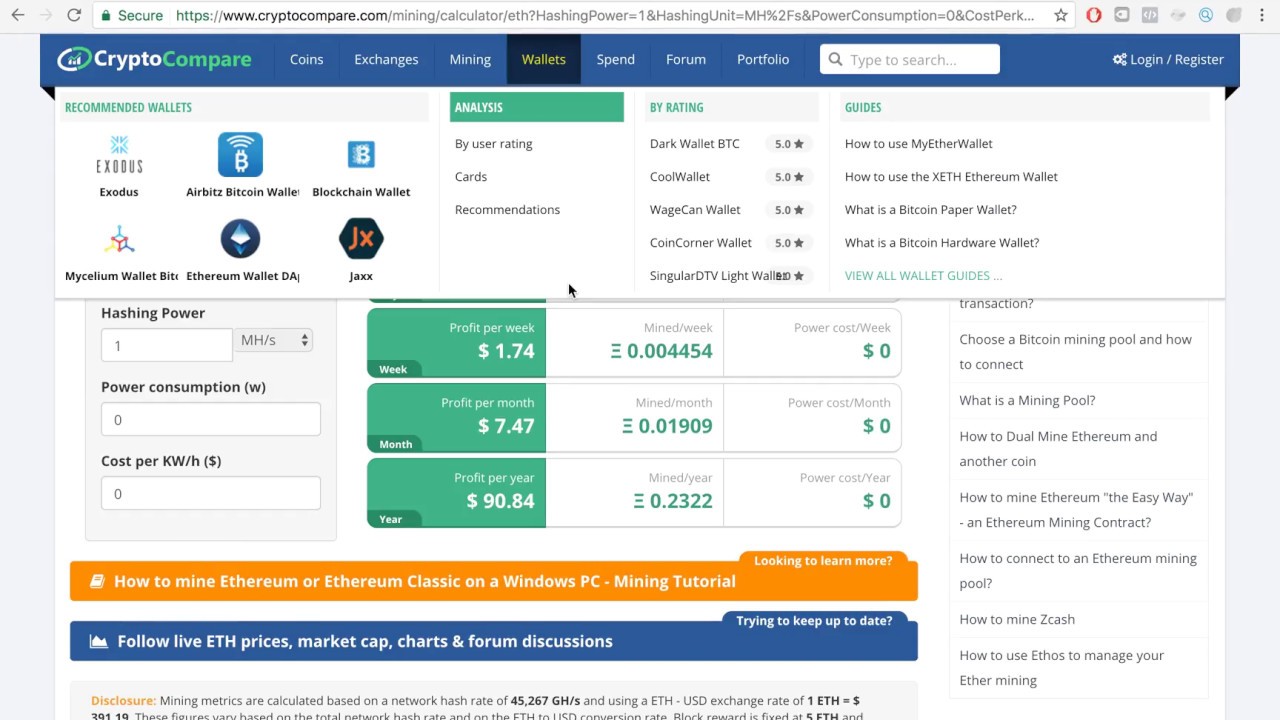The image size is (1280, 720).
Task: Open CoinCorner Wallet link
Action: point(701,242)
